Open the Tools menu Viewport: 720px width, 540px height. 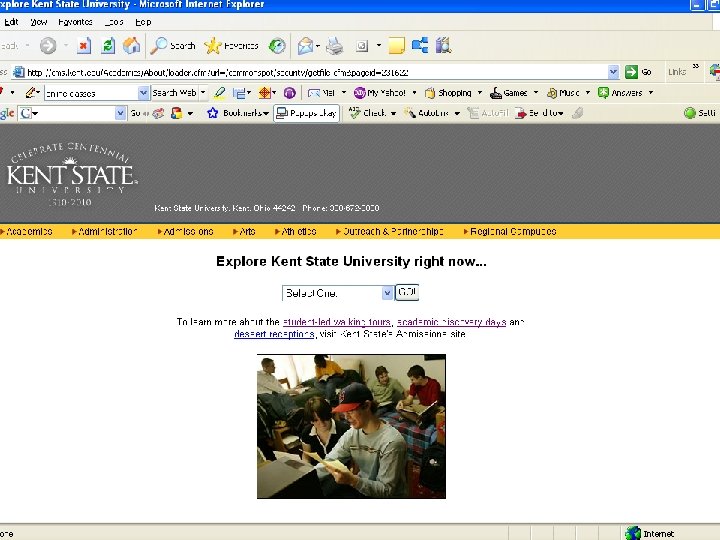click(114, 22)
